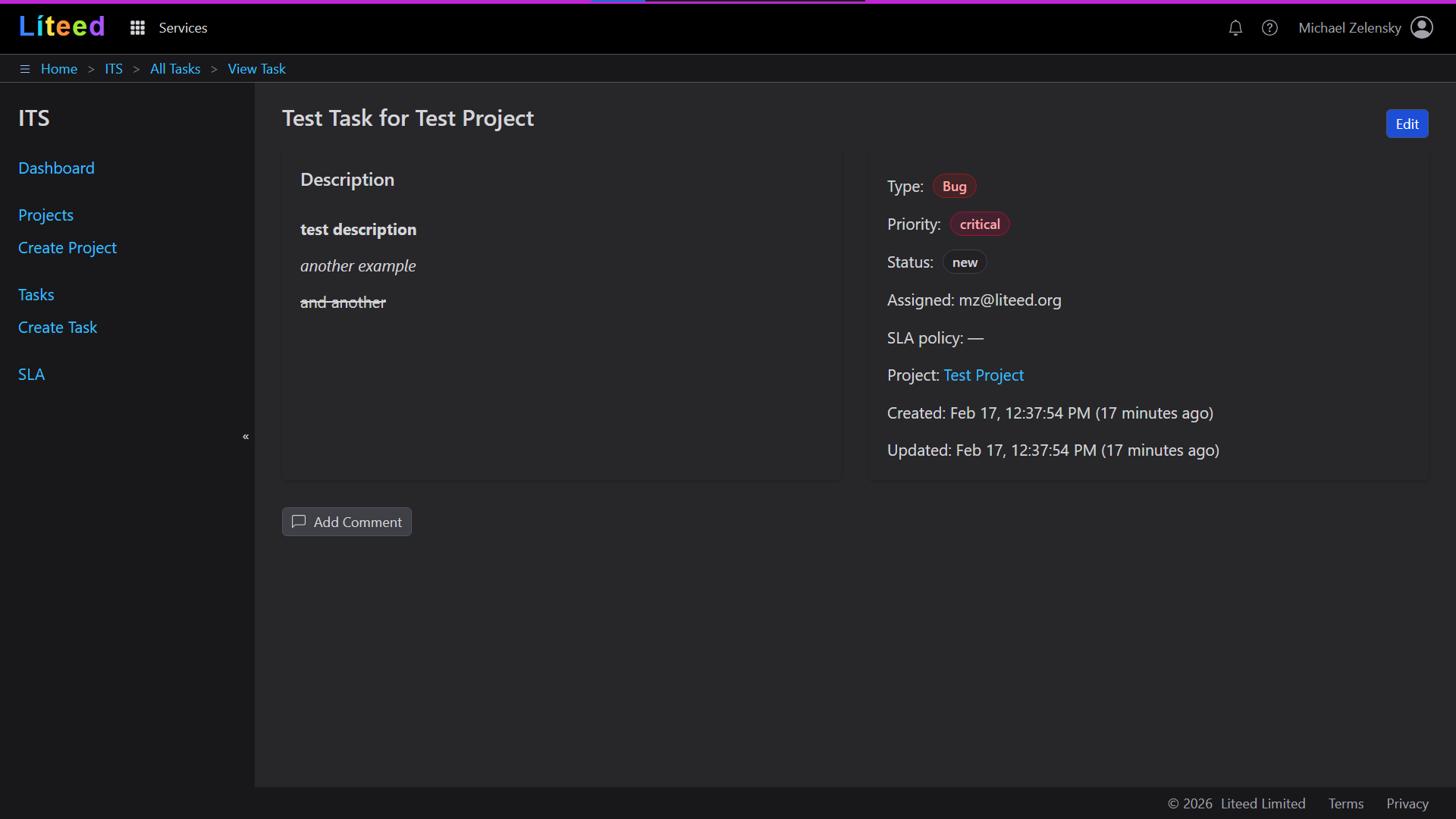Navigate to All Tasks breadcrumb
Screen dimensions: 1456x819
(175, 69)
